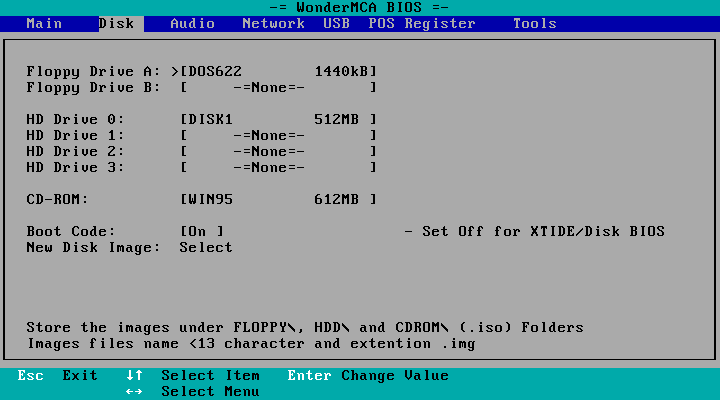This screenshot has height=400, width=720.
Task: Click the HD Drive 1 label
Action: coord(75,135)
